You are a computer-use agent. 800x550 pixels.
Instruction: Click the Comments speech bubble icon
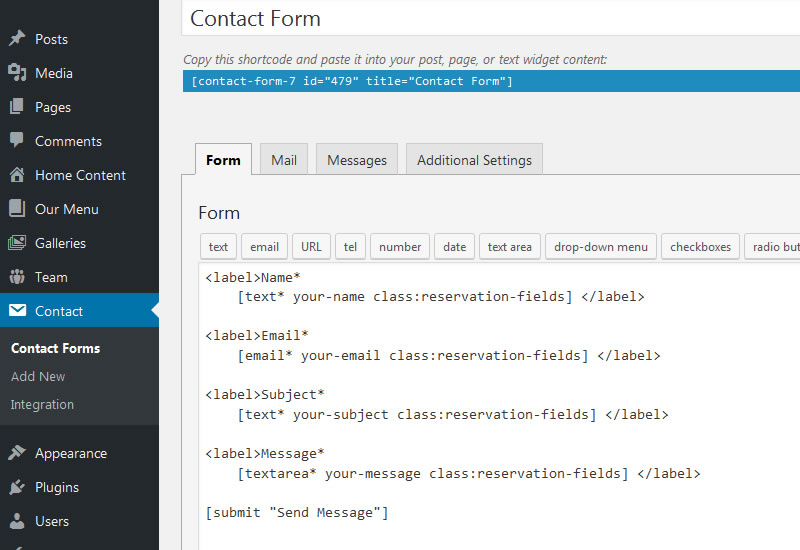coord(17,141)
